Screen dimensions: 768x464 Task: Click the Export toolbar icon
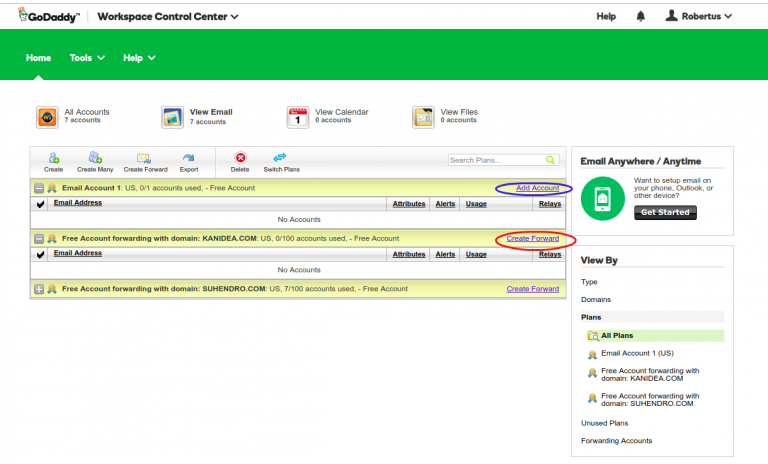click(189, 158)
